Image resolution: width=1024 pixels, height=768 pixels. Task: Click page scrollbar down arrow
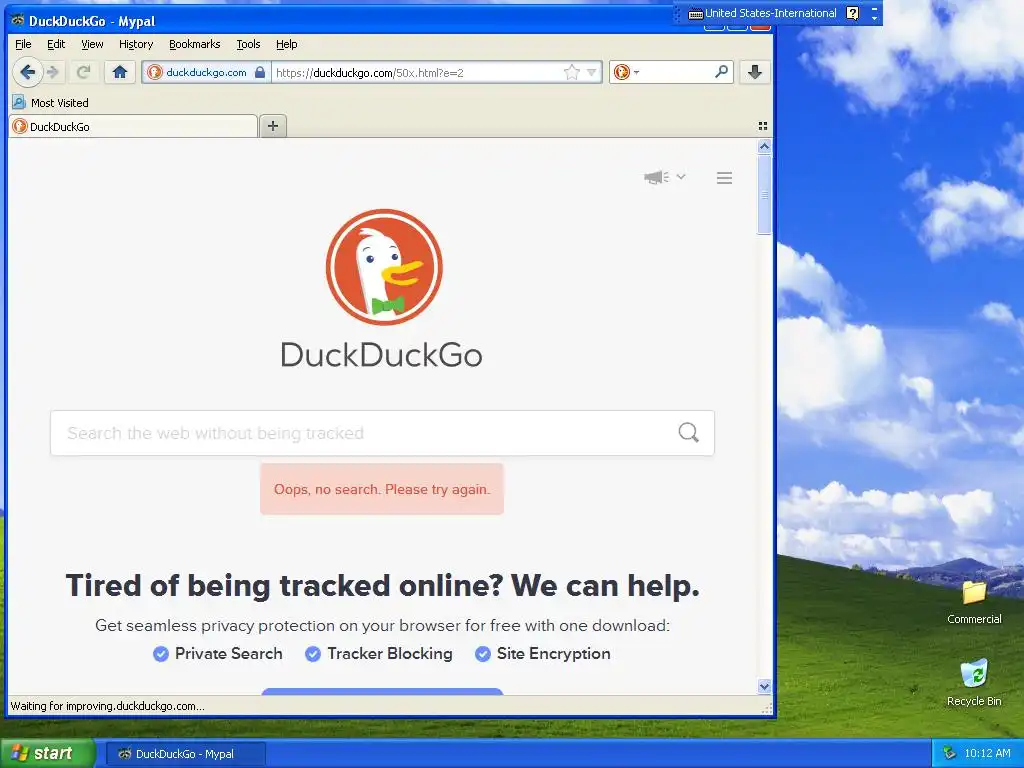764,686
